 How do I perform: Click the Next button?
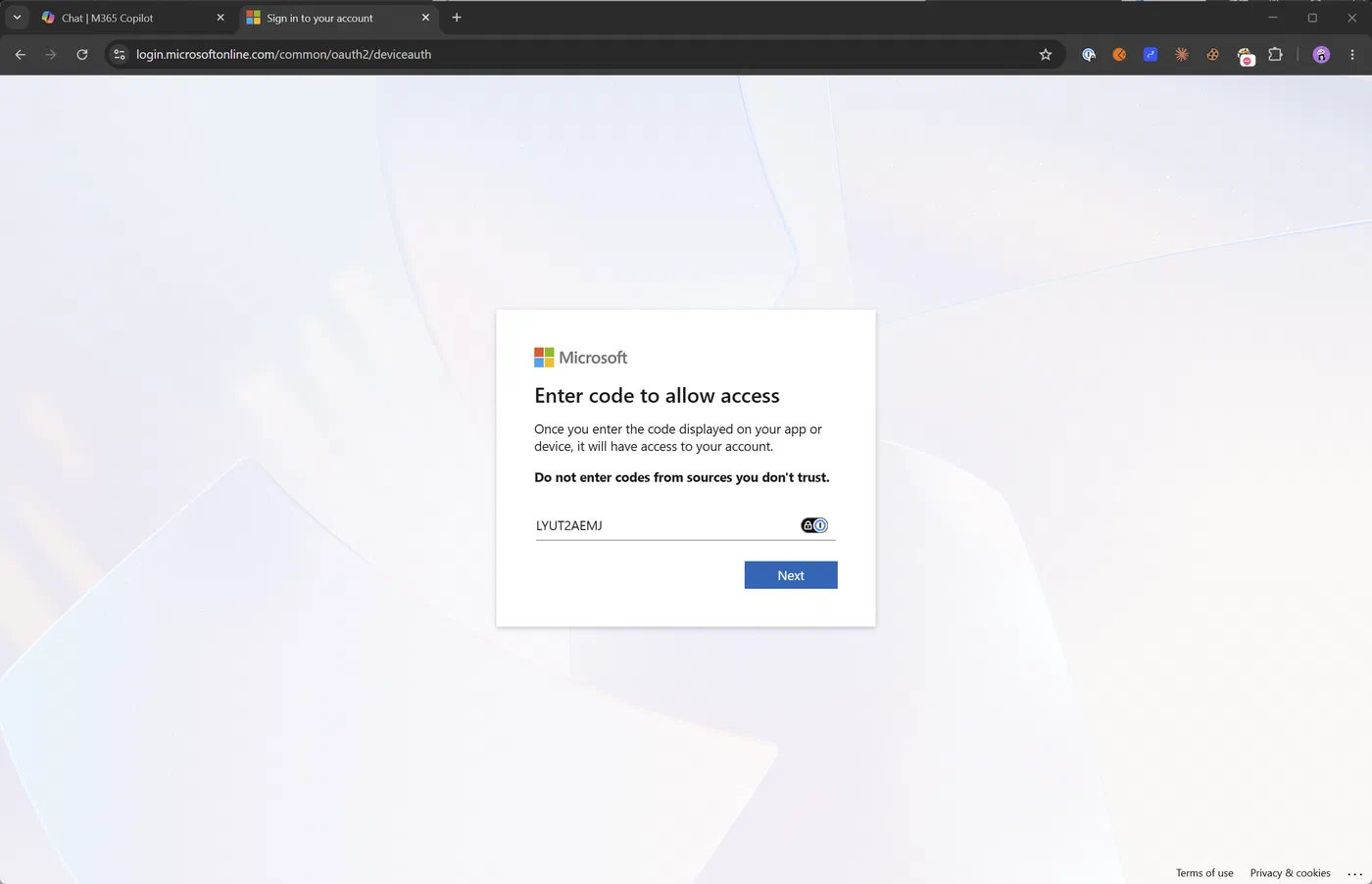pyautogui.click(x=791, y=575)
